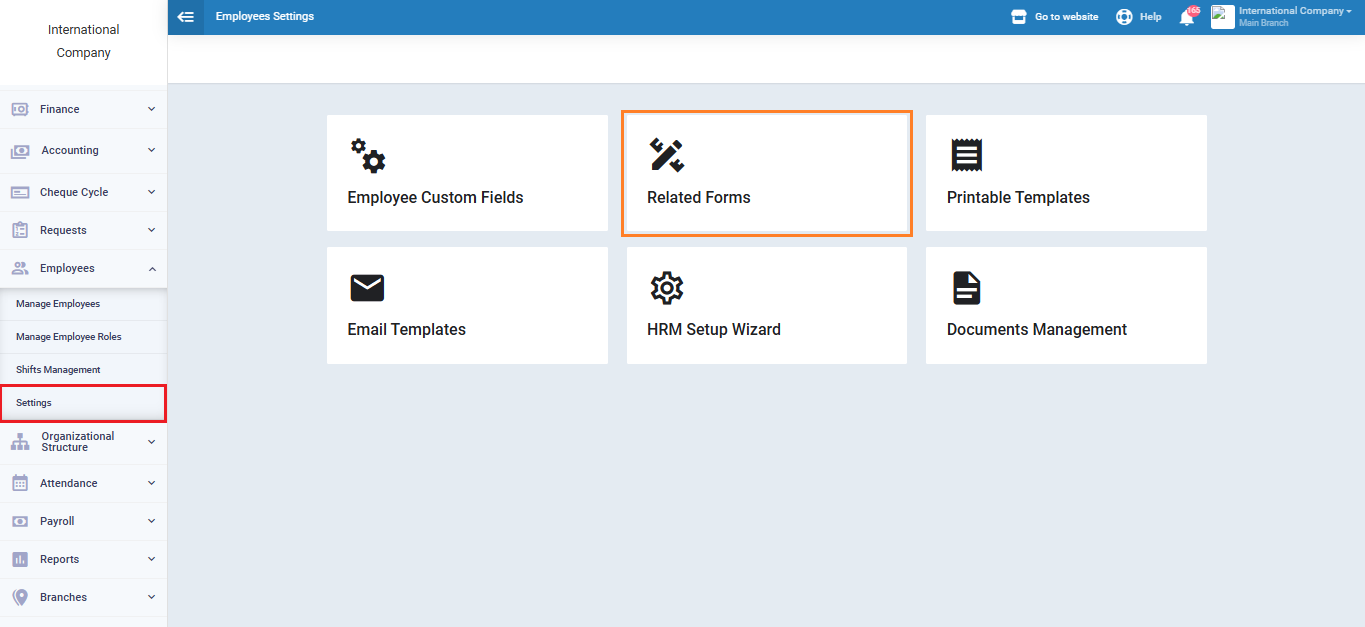The image size is (1365, 627).
Task: Collapse the Employees sidebar section
Action: coord(83,268)
